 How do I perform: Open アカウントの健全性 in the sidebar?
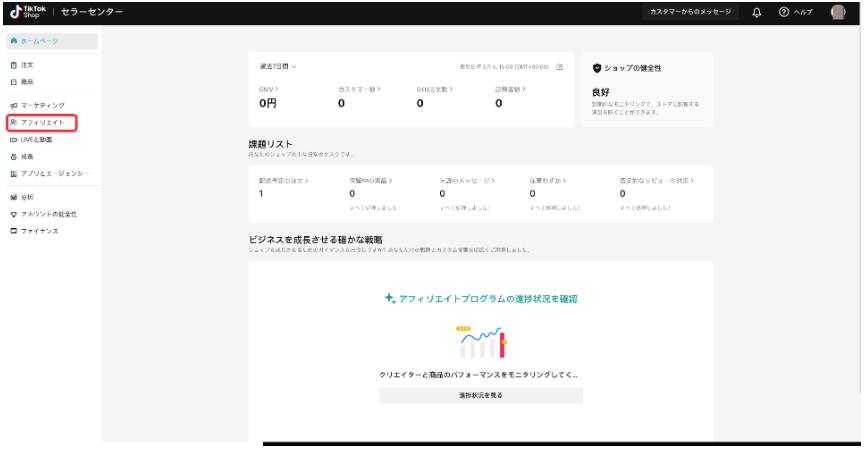(x=49, y=214)
